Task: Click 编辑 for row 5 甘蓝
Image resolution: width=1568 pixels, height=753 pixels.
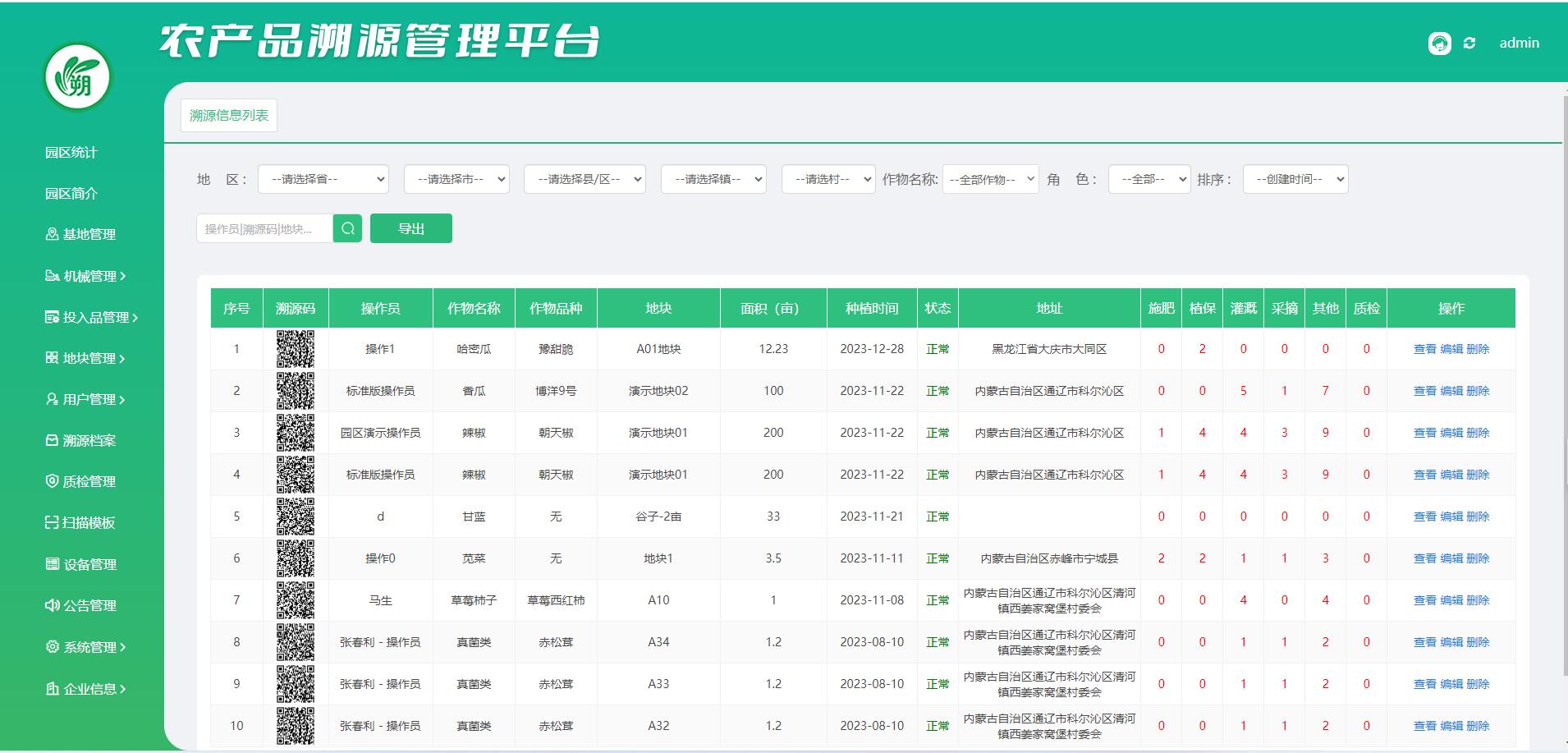Action: [1451, 517]
